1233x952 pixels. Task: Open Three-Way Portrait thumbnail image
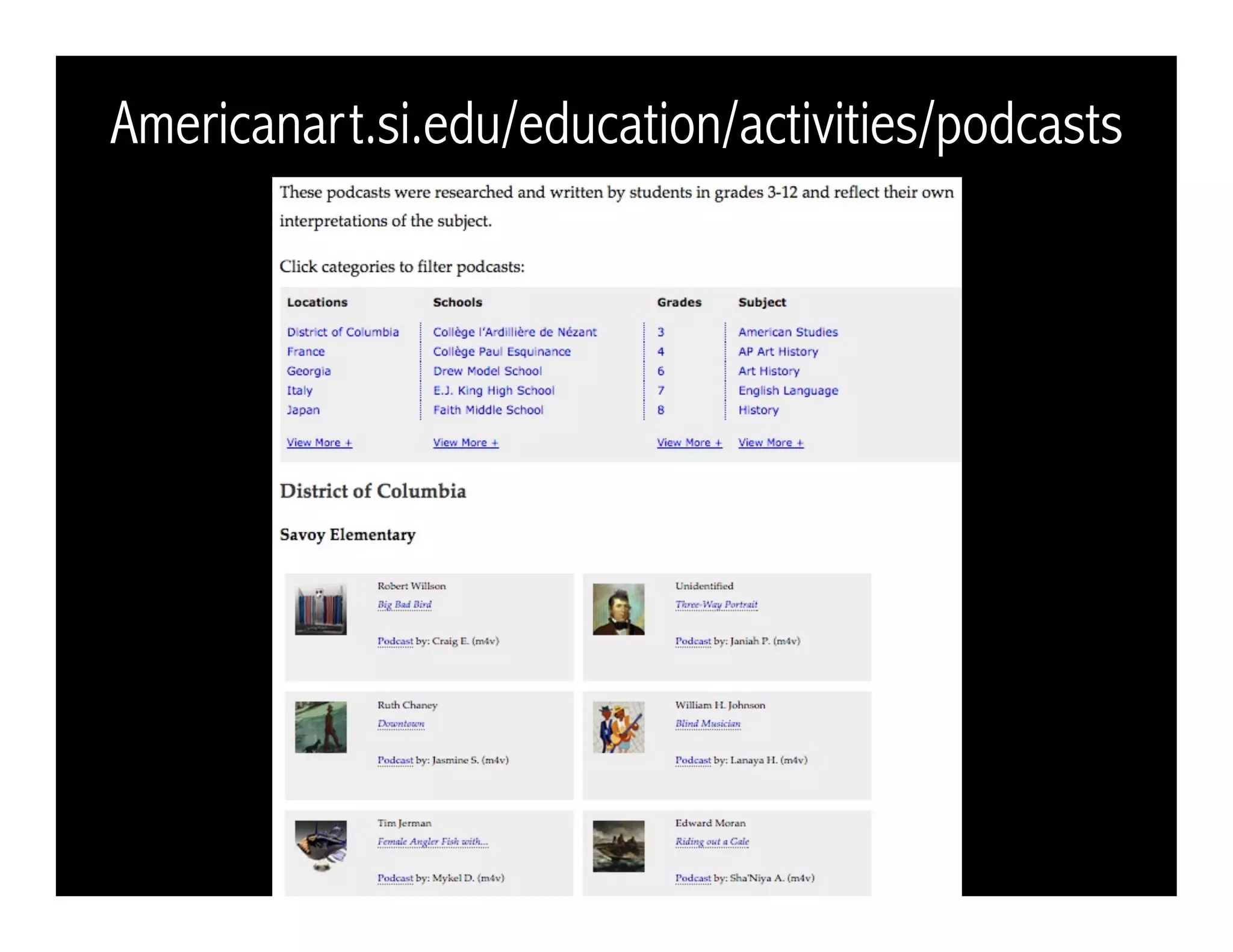[618, 610]
